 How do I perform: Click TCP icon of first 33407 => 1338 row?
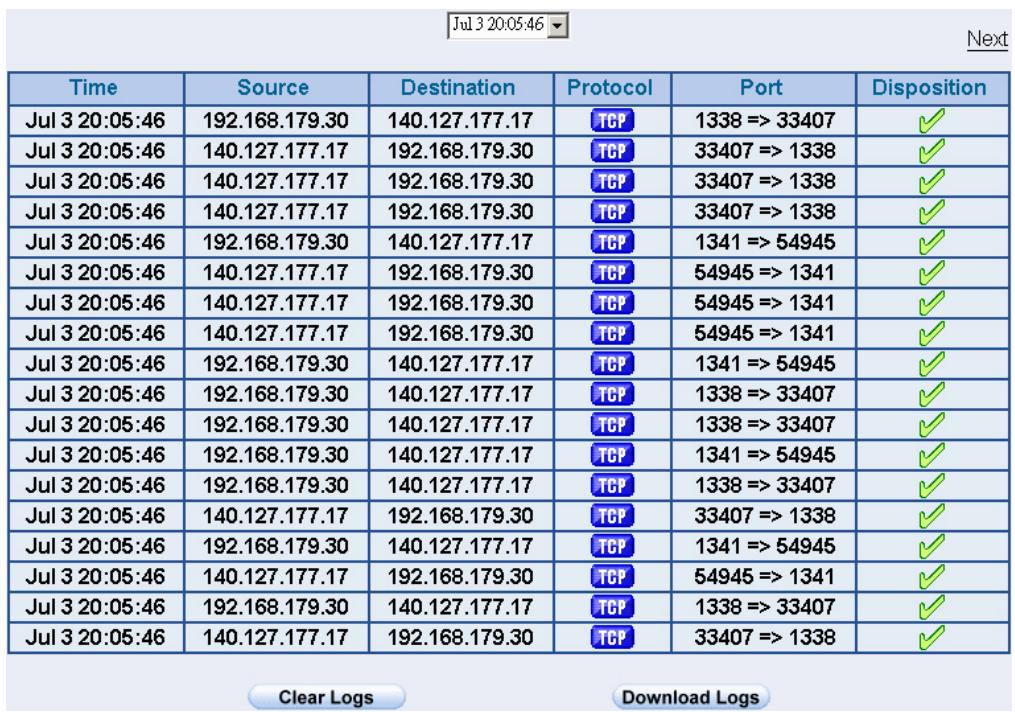click(x=612, y=151)
